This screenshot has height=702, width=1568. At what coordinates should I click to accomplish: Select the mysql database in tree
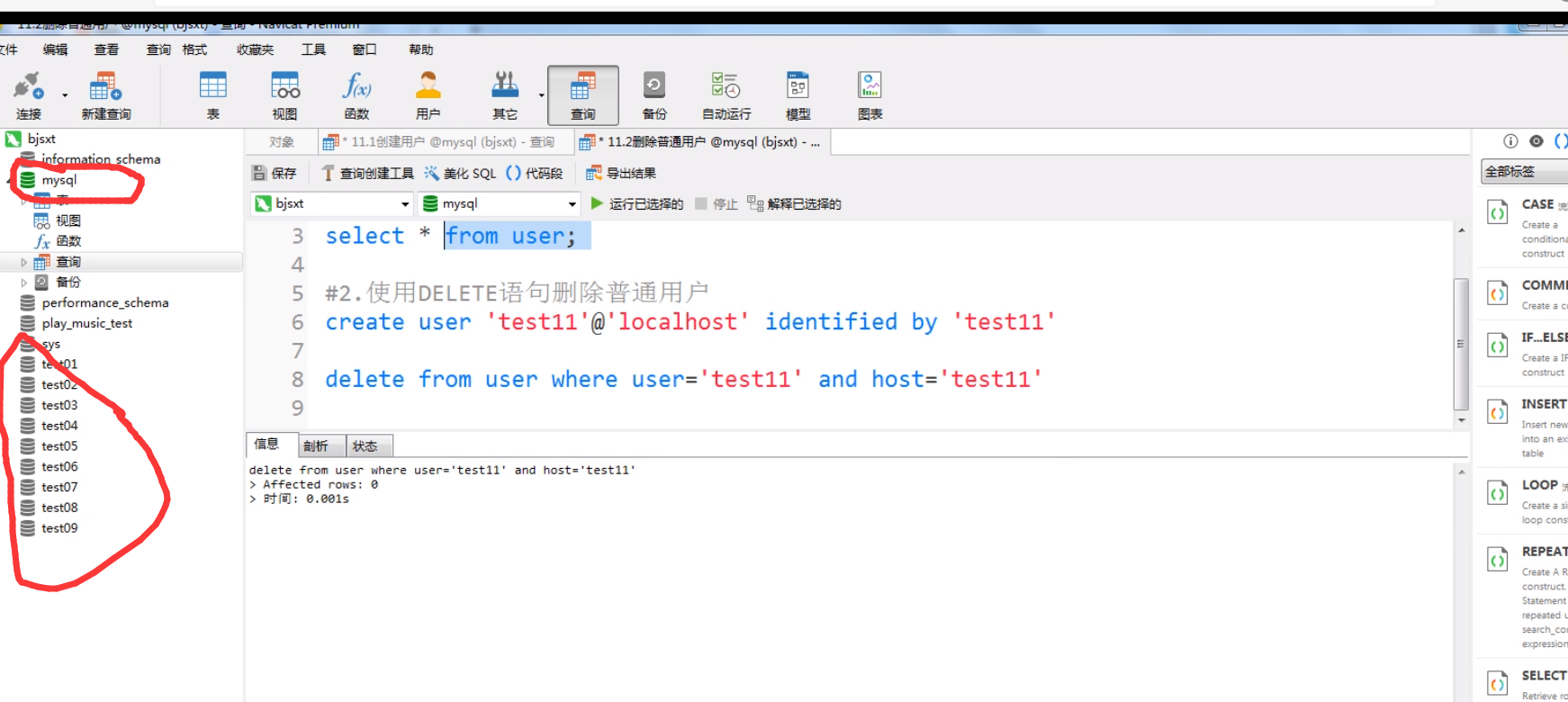point(59,180)
